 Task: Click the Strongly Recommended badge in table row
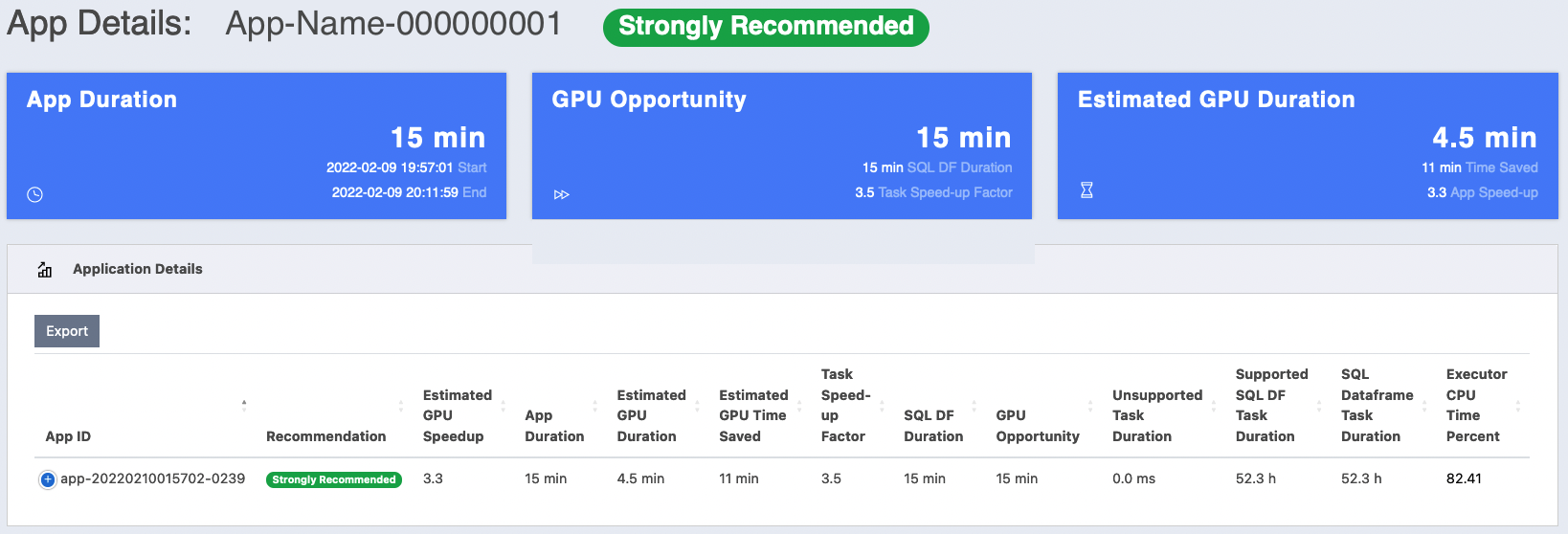[x=333, y=479]
